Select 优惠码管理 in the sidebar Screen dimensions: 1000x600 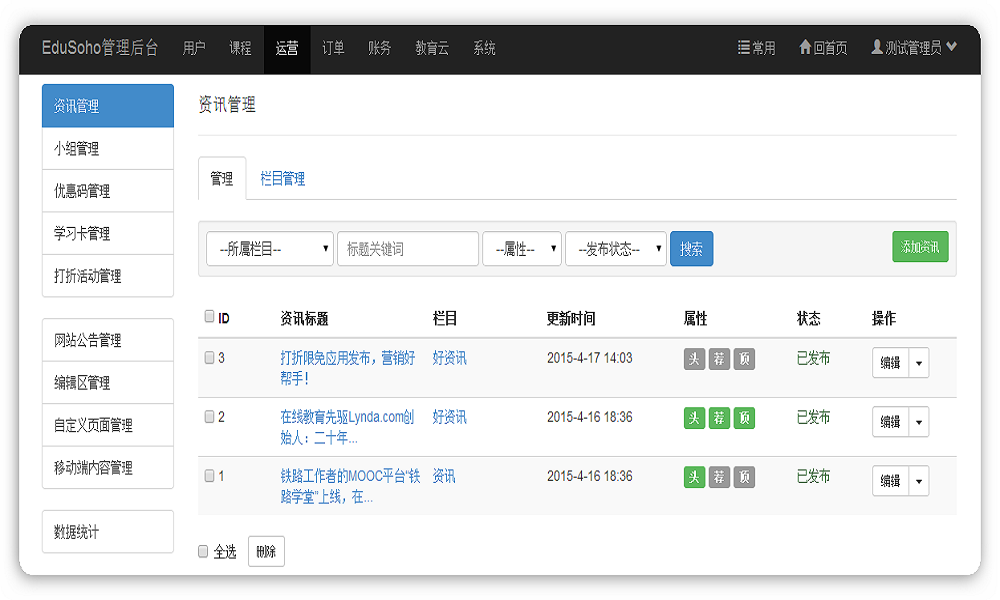click(x=107, y=191)
